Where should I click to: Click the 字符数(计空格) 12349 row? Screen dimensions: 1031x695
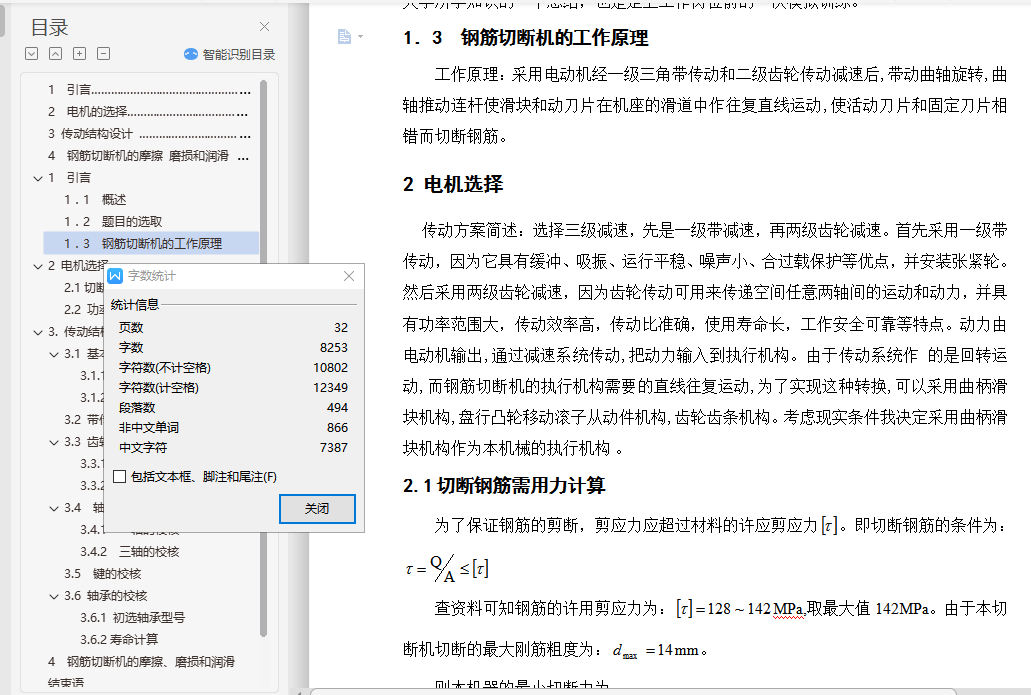(233, 387)
